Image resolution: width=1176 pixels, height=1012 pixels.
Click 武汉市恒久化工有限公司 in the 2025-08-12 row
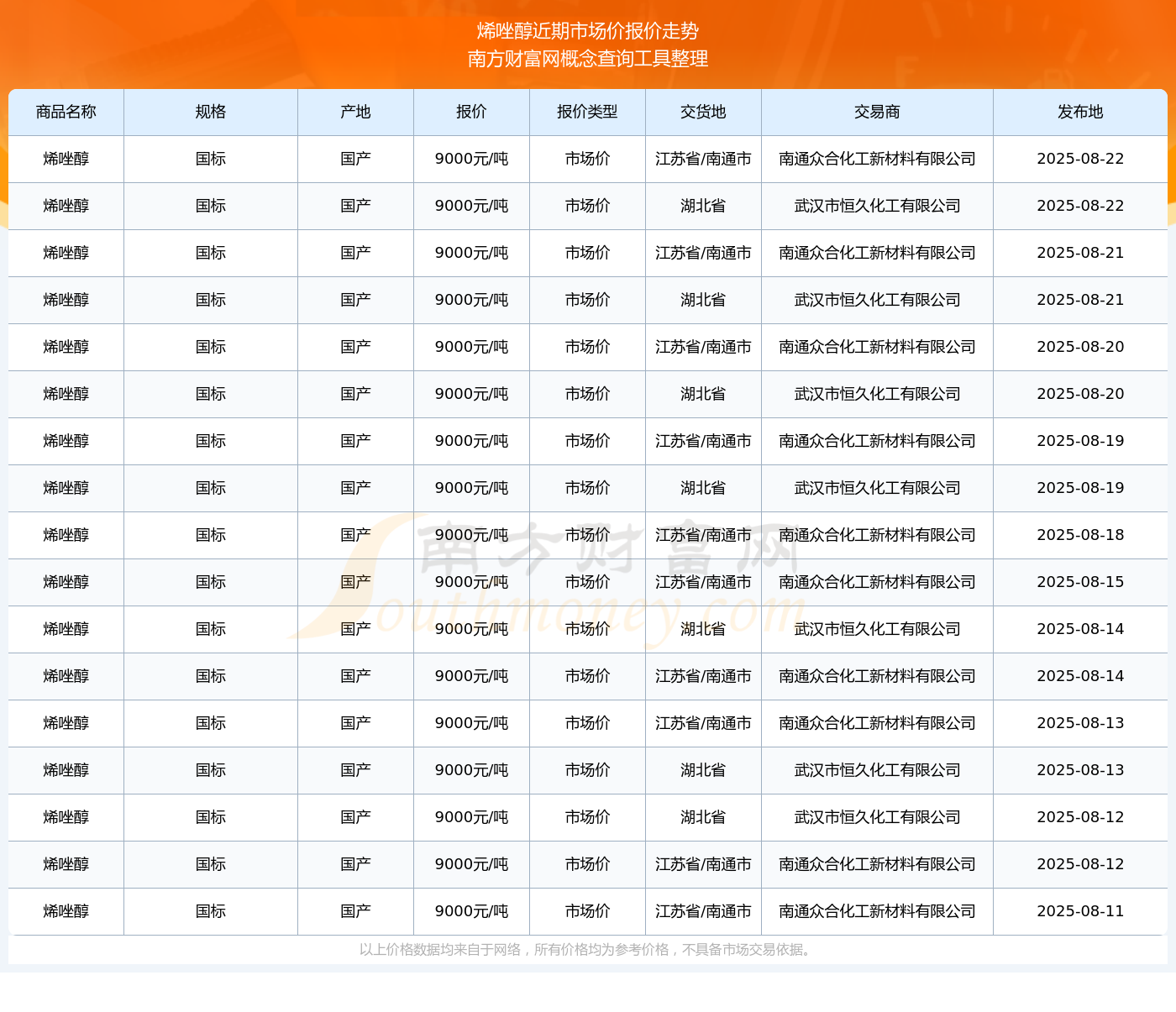(x=878, y=817)
